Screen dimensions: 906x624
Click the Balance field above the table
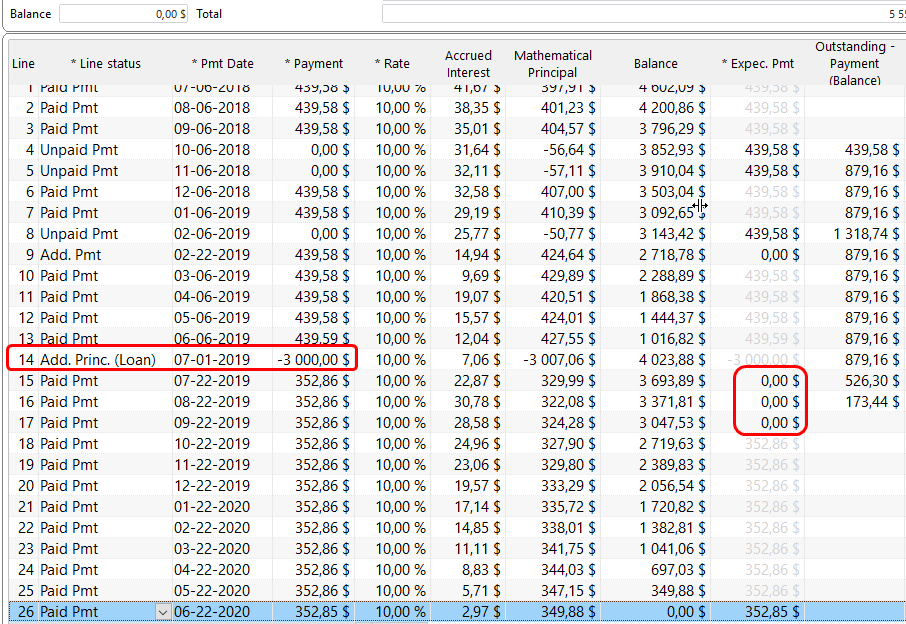click(124, 14)
